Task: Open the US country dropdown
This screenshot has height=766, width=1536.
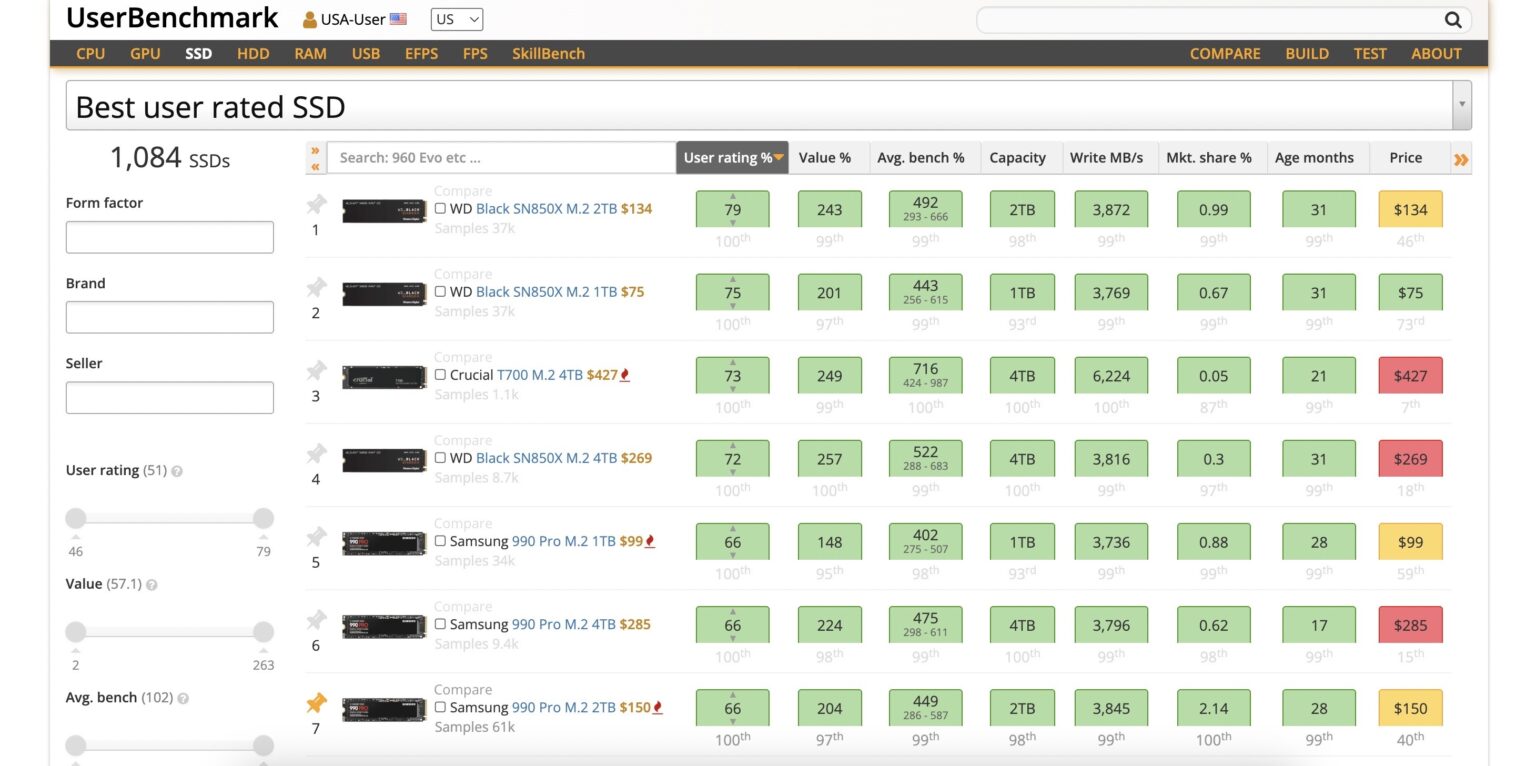Action: point(457,19)
